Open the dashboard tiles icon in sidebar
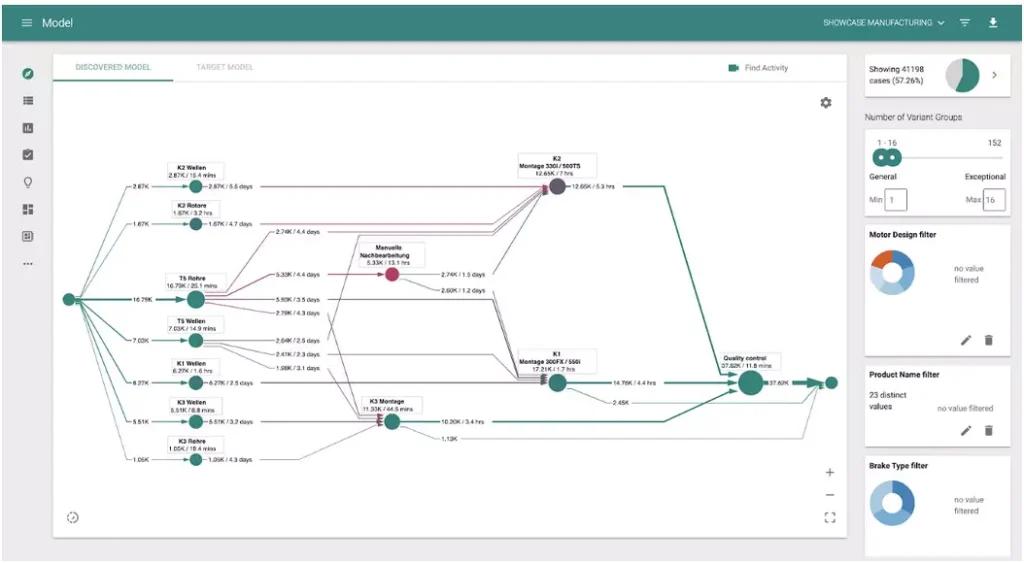 point(28,209)
